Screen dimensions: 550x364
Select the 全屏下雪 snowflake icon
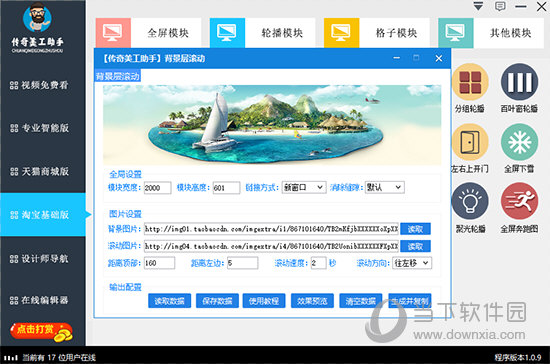[519, 142]
